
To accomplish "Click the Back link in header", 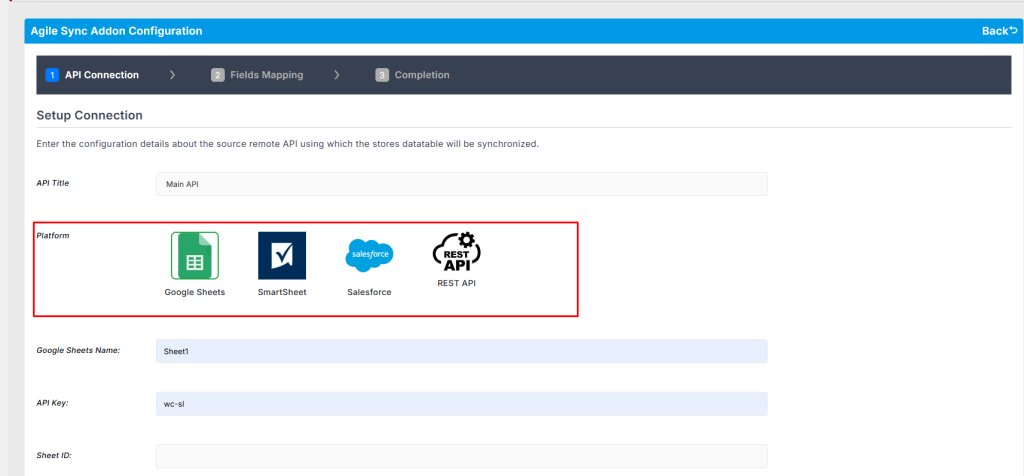I will pyautogui.click(x=999, y=31).
